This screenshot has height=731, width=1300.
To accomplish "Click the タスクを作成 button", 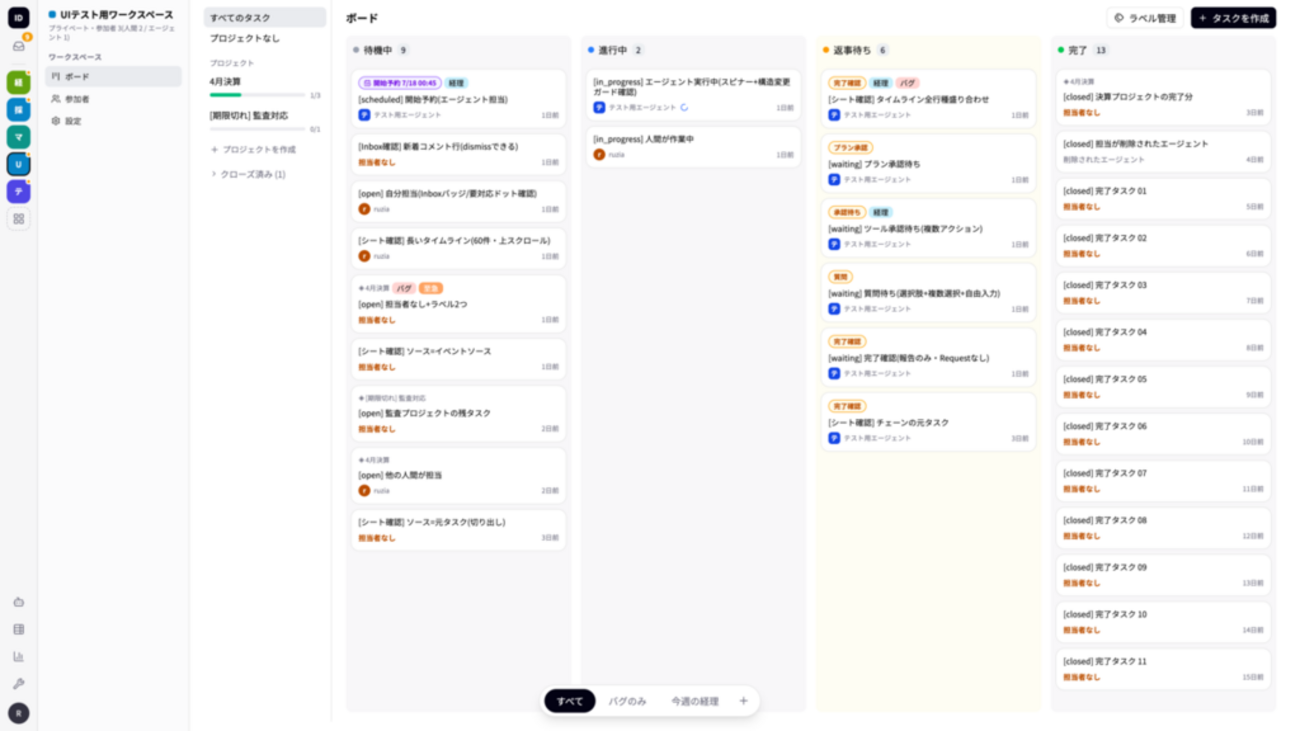I will click(1233, 18).
